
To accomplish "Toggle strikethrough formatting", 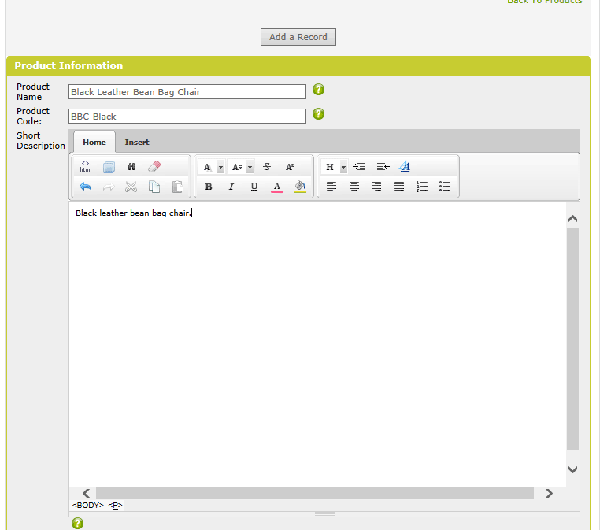I will [x=267, y=167].
